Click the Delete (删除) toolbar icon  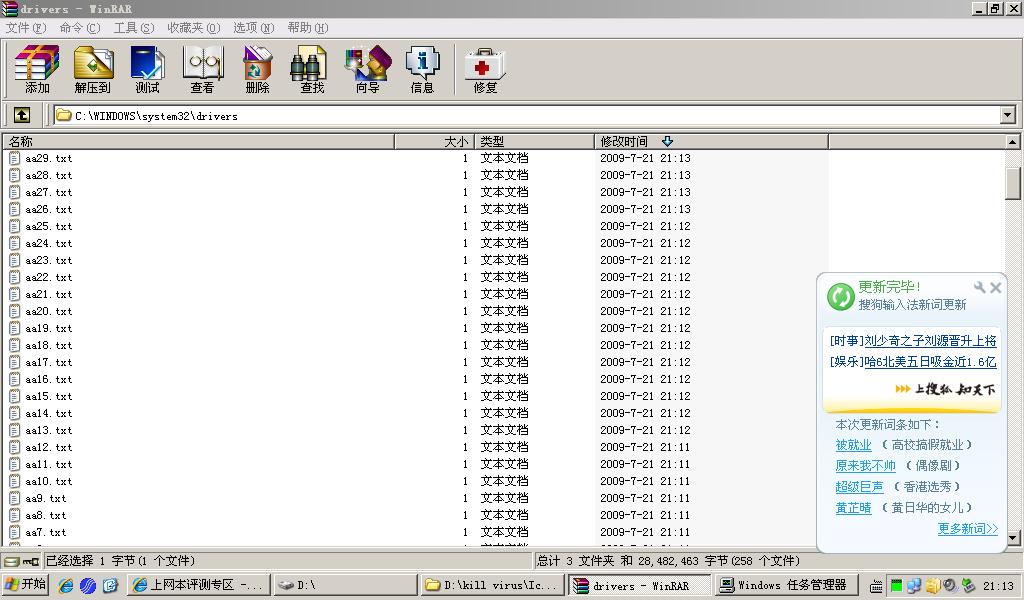(x=257, y=69)
